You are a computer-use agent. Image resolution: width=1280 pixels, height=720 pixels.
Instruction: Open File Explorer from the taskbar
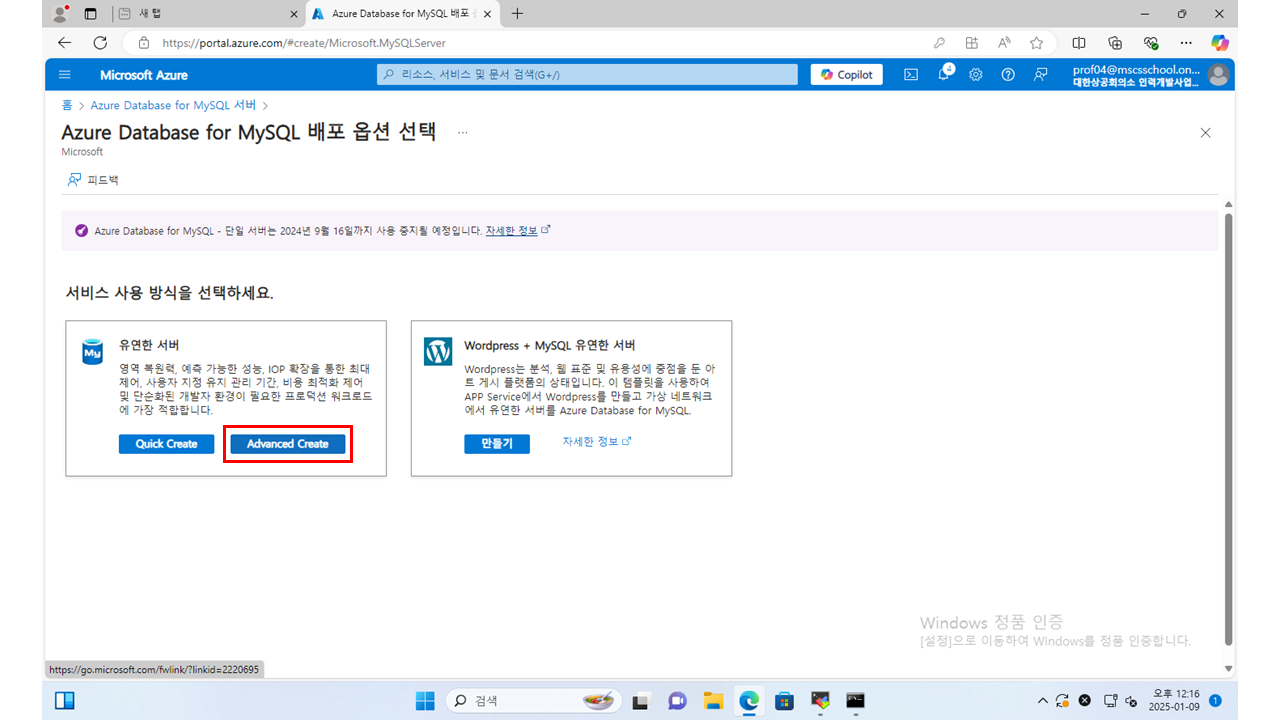[713, 700]
